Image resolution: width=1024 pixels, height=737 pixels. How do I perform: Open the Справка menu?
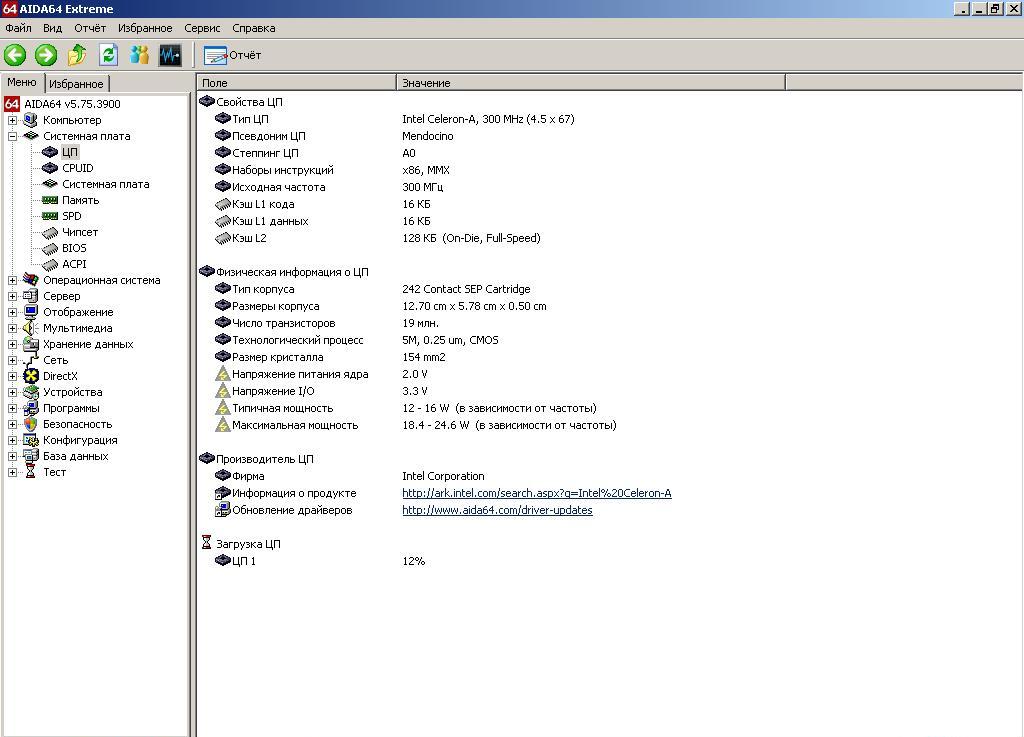point(253,28)
